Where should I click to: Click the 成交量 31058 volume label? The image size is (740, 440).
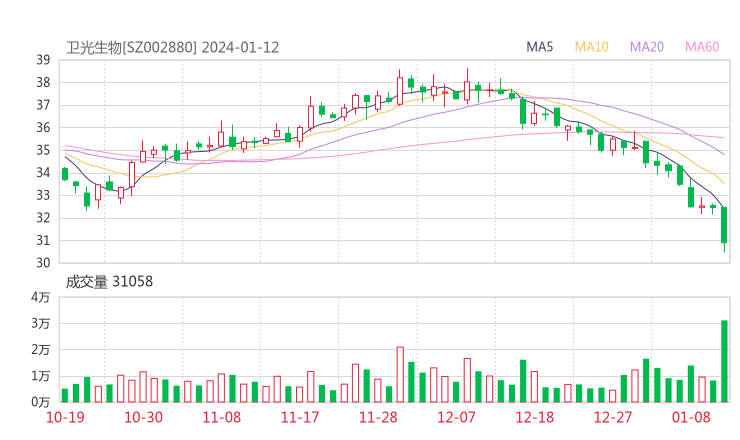109,282
